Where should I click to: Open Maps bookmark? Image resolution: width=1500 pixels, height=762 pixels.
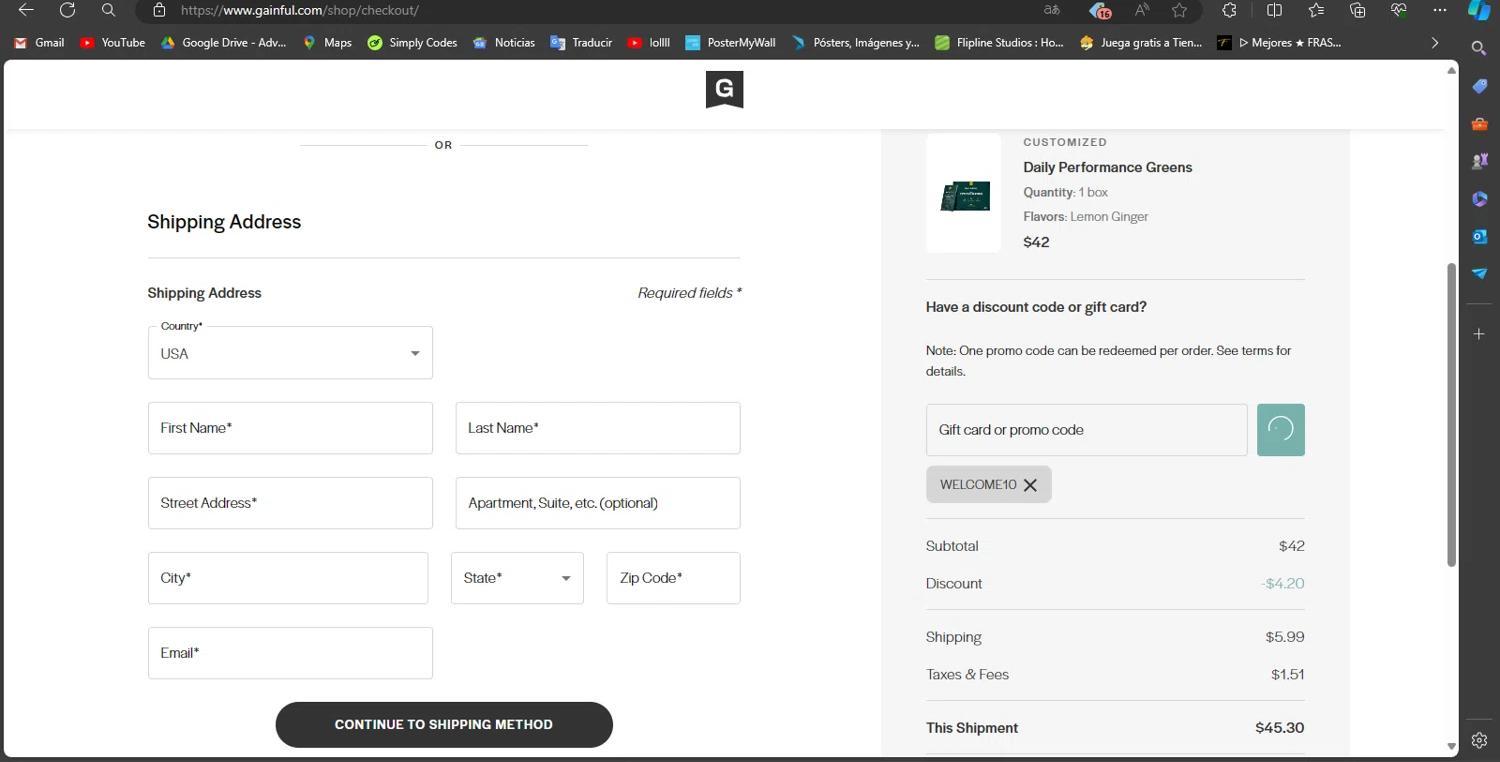tap(327, 43)
